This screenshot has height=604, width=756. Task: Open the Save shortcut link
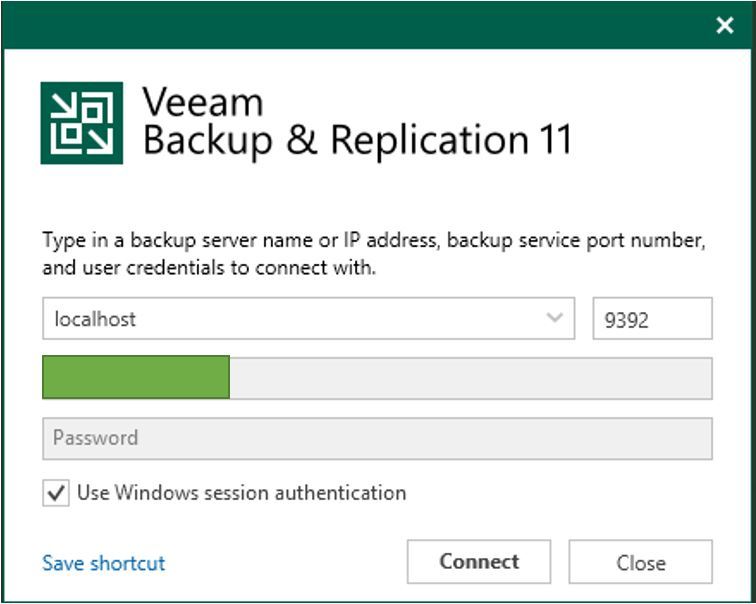(x=104, y=563)
